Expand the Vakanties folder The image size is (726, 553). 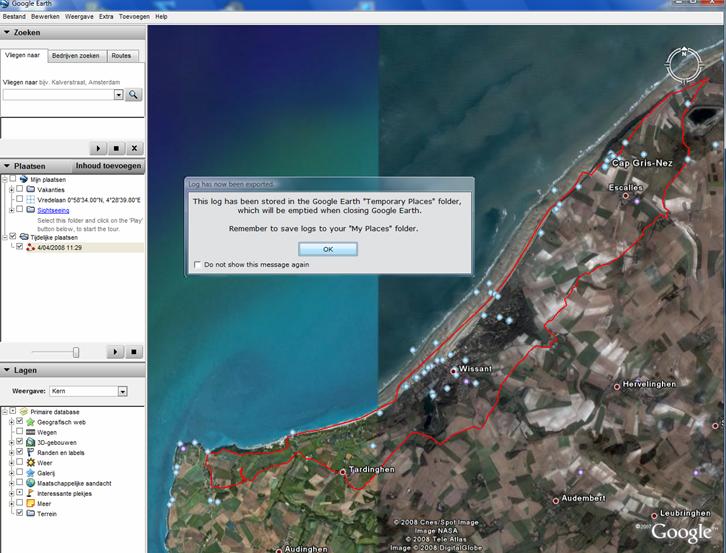11,190
